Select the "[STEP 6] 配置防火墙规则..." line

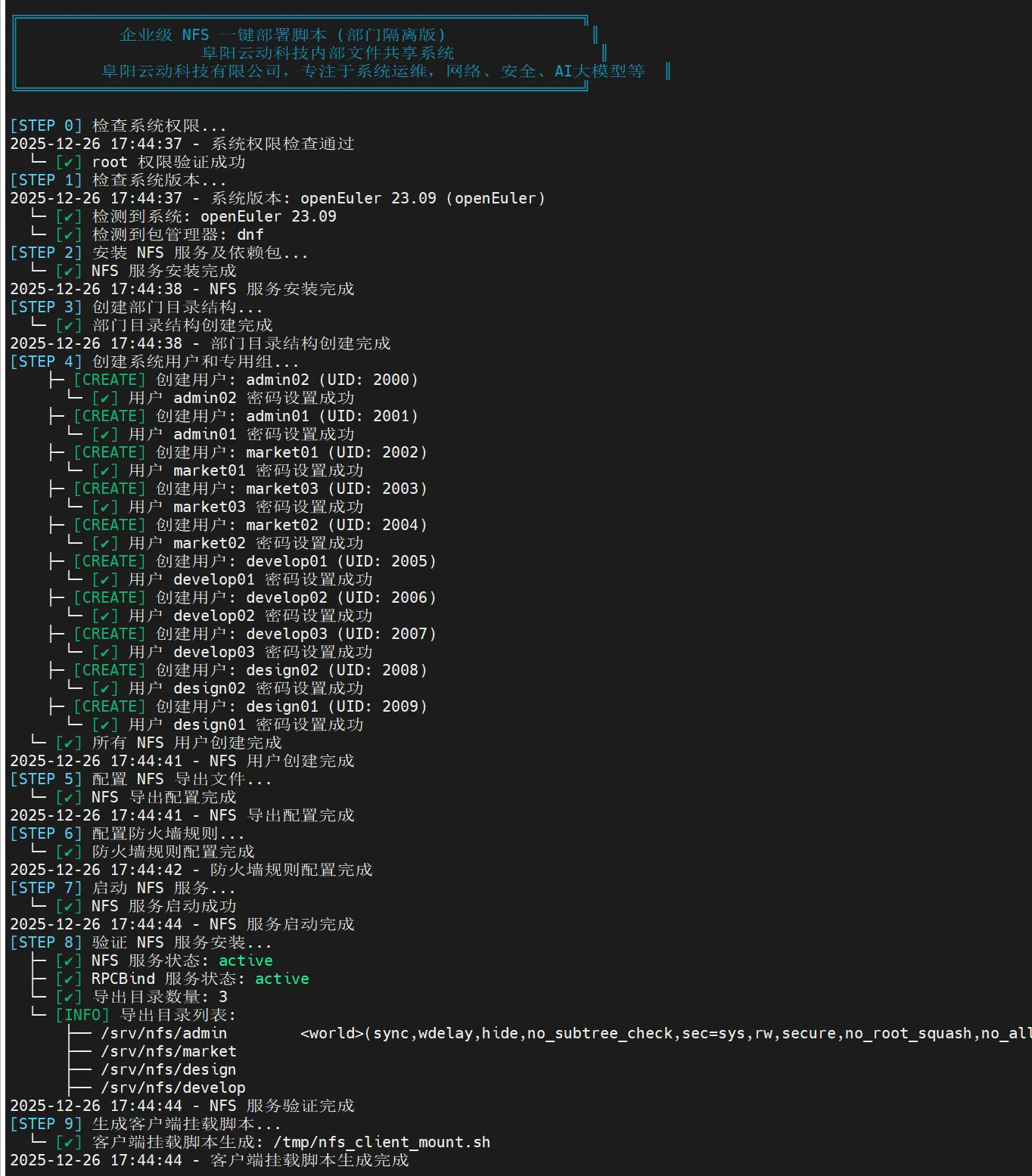coord(127,833)
